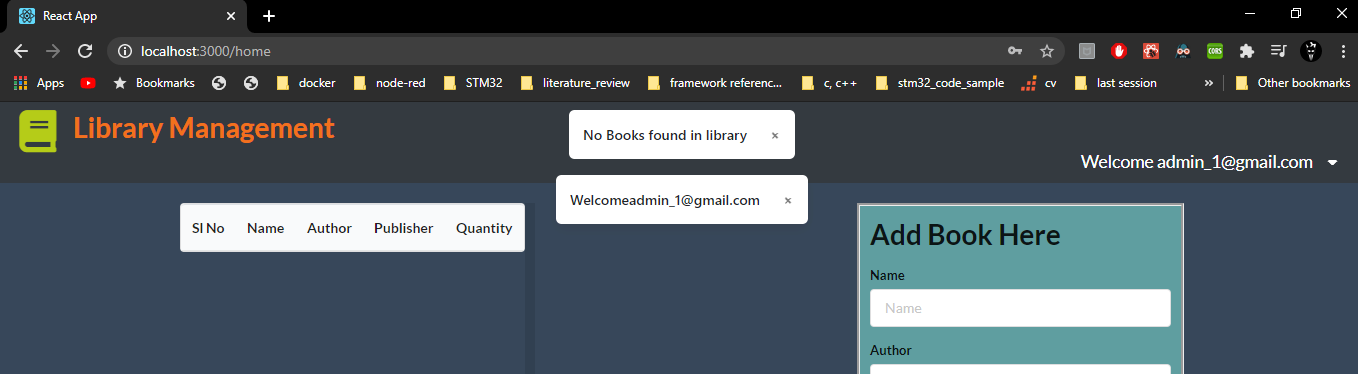
Task: Open the Chrome three-dot menu
Action: (x=1342, y=51)
